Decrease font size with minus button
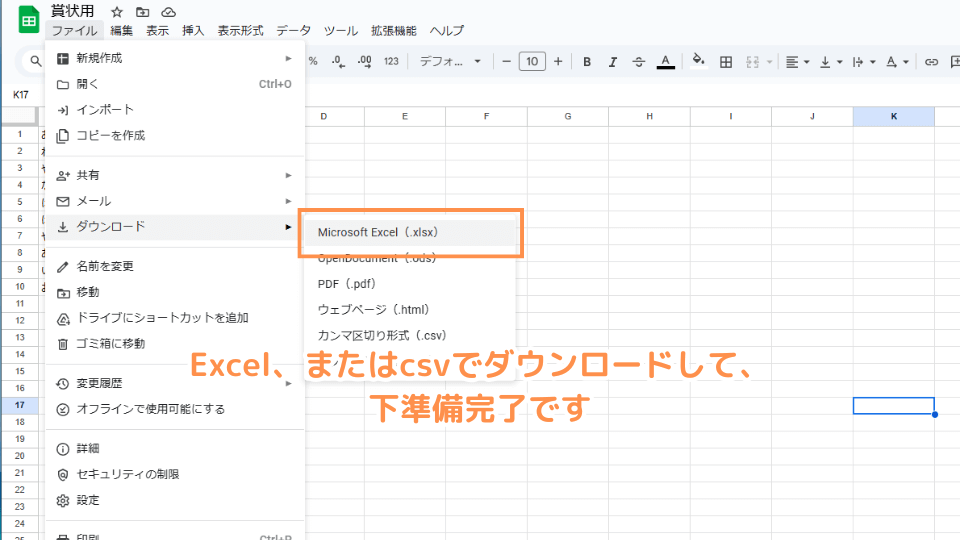The image size is (960, 540). click(x=506, y=61)
